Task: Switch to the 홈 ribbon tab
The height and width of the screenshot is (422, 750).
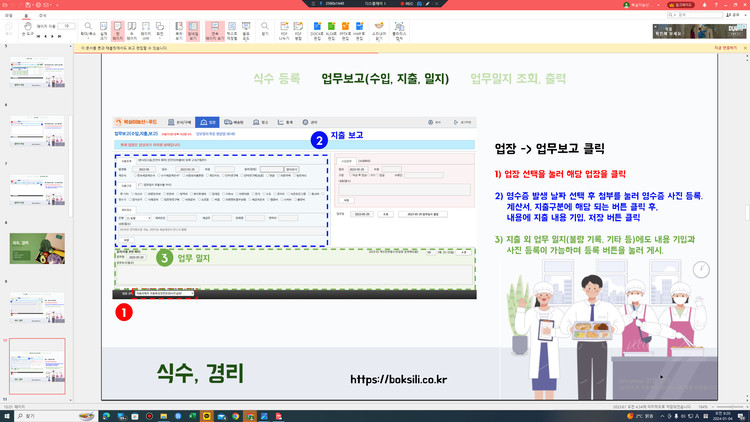Action: point(26,15)
